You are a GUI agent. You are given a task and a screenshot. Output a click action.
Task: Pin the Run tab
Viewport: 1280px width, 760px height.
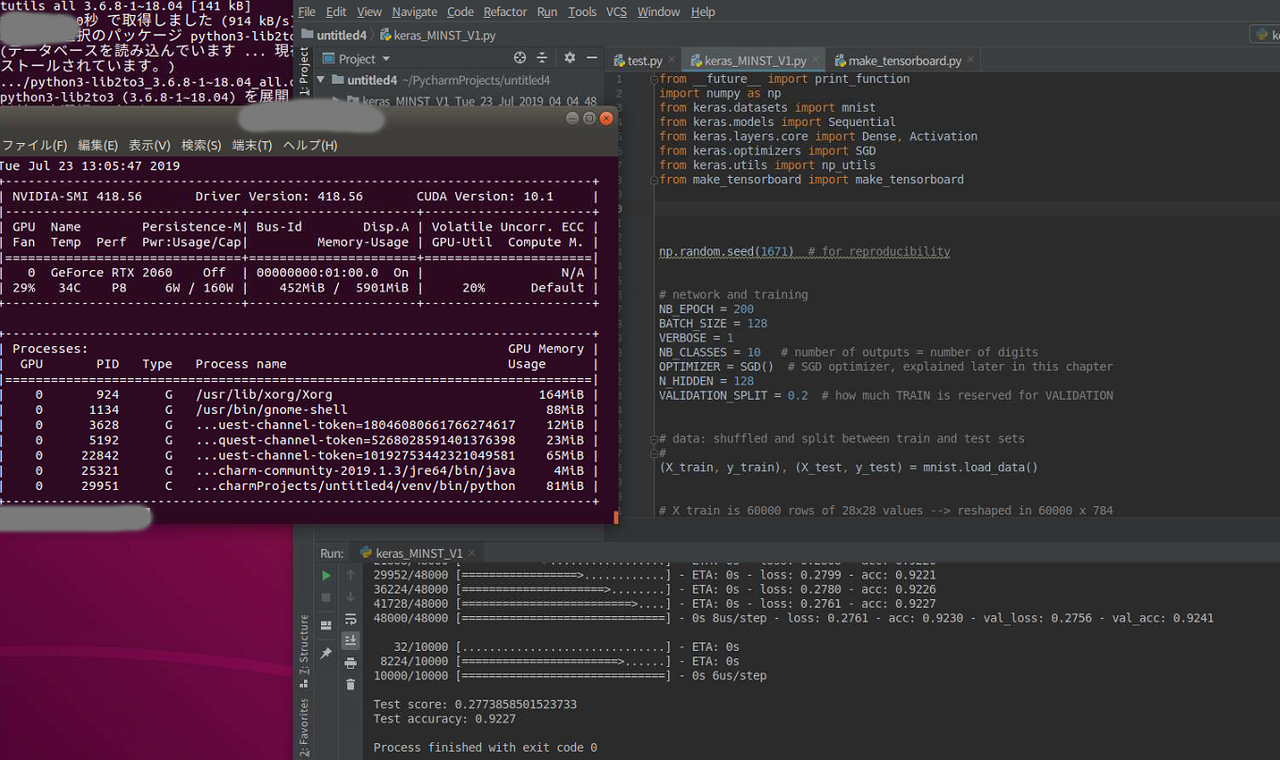[326, 649]
